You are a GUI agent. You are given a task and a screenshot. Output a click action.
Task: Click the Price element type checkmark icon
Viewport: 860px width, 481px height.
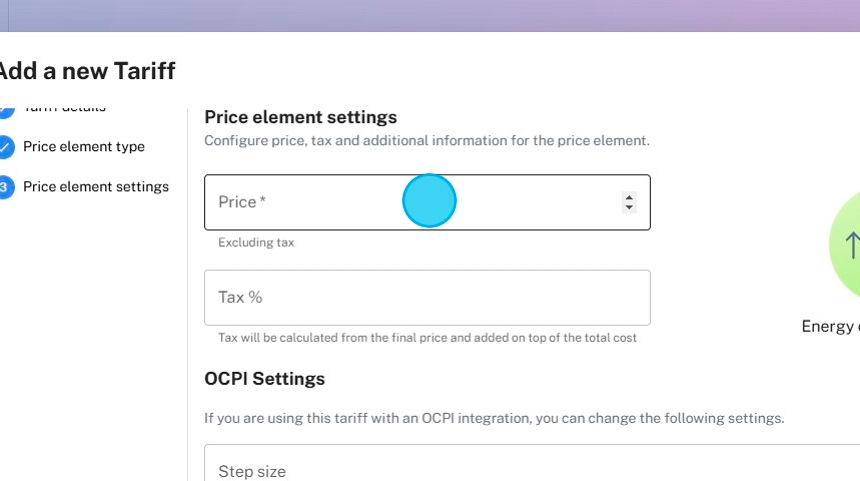(x=5, y=147)
